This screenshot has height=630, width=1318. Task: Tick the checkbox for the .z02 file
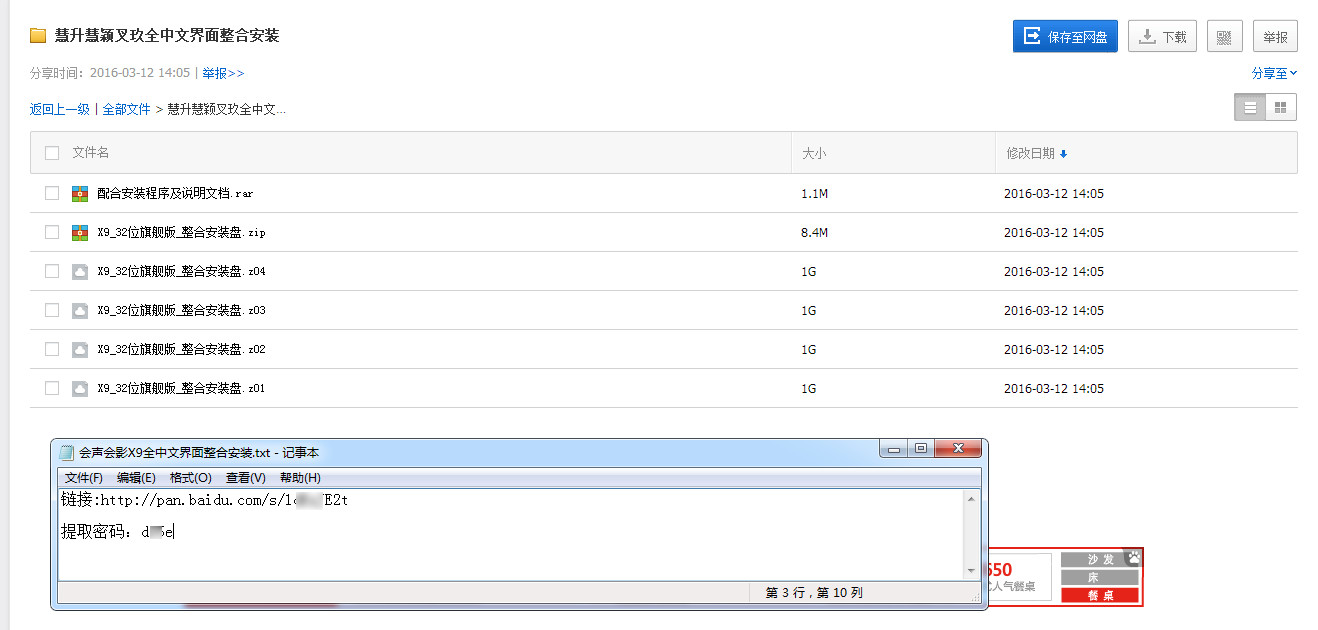(x=52, y=350)
